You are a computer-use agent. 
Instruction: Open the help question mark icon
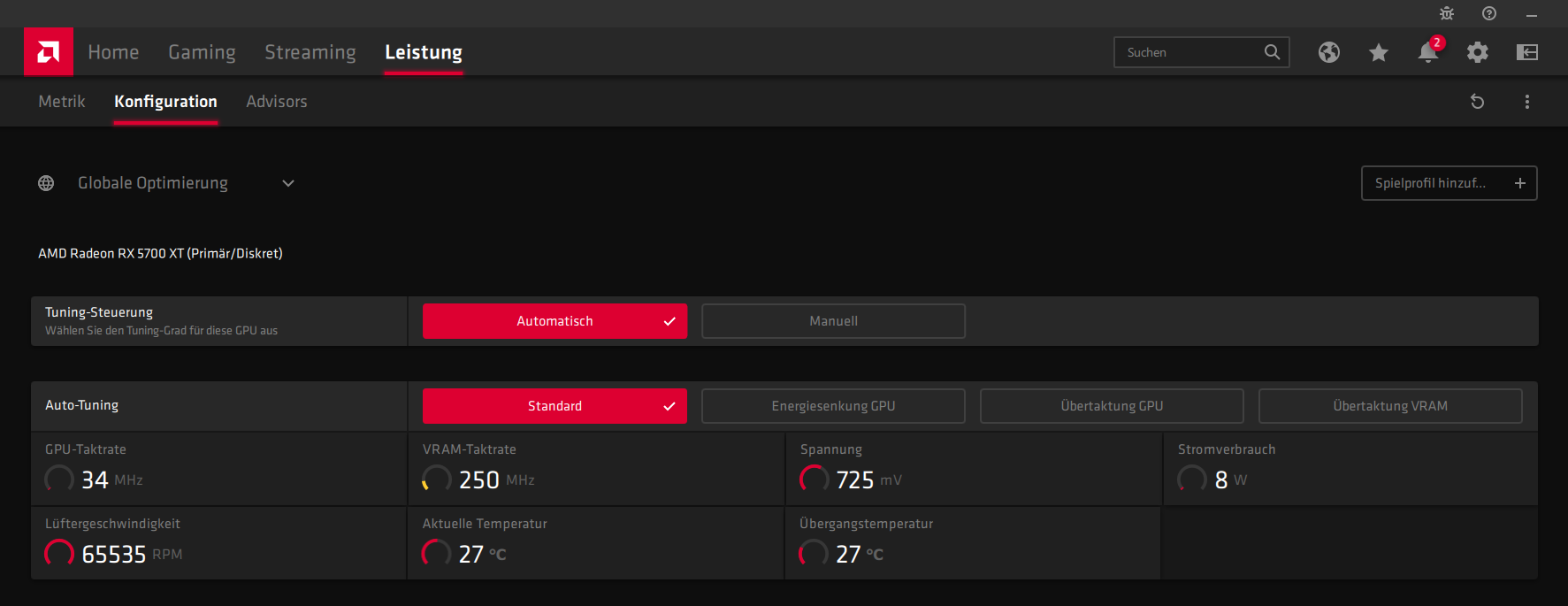(x=1489, y=13)
